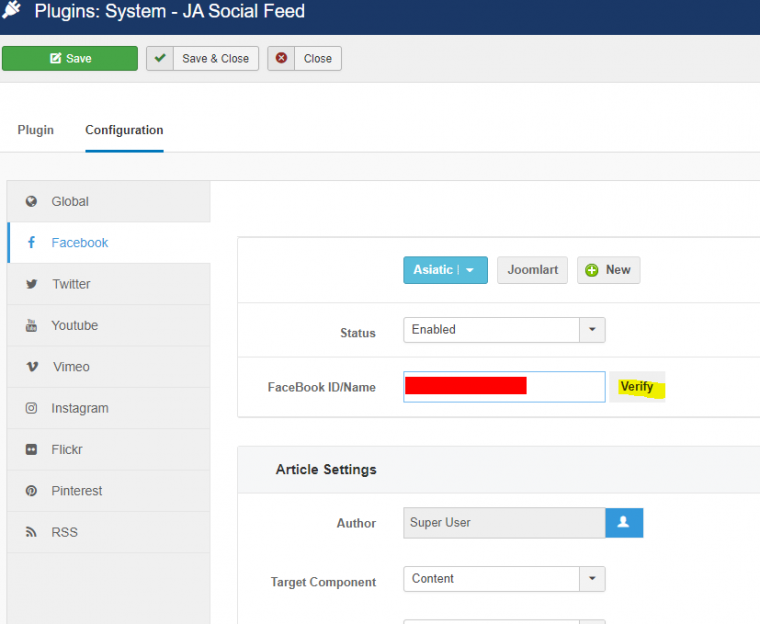Open the Target Component Content dropdown
The image size is (760, 624).
(504, 579)
